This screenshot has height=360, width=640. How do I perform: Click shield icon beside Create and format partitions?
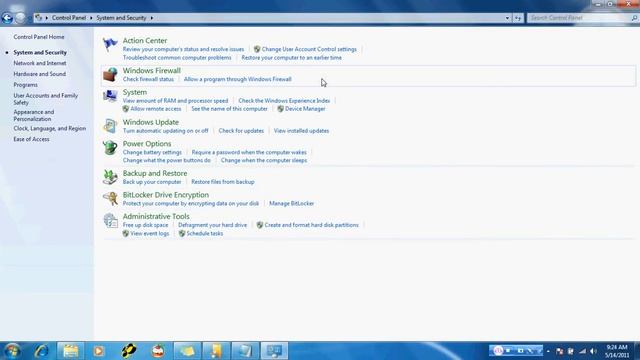tap(260, 225)
